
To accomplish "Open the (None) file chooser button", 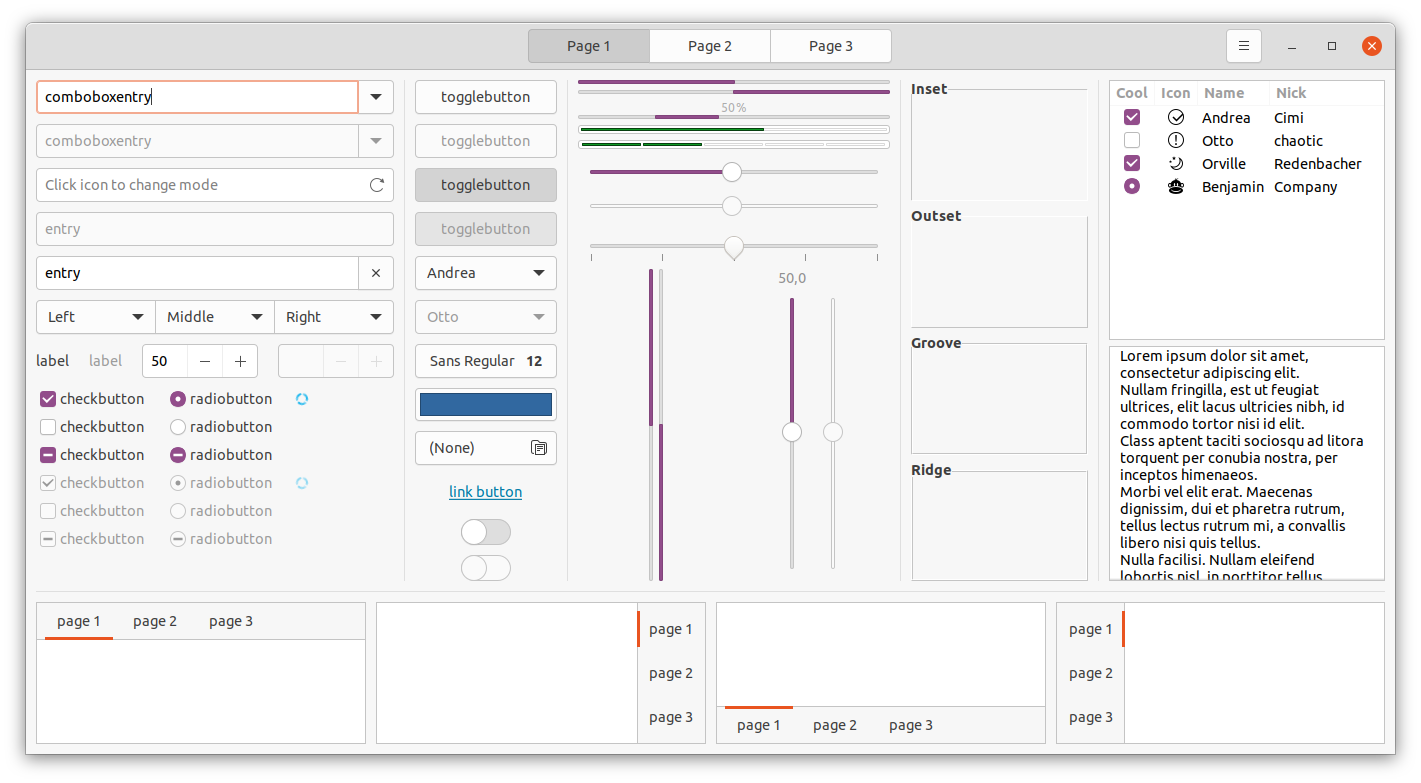I will pyautogui.click(x=486, y=448).
